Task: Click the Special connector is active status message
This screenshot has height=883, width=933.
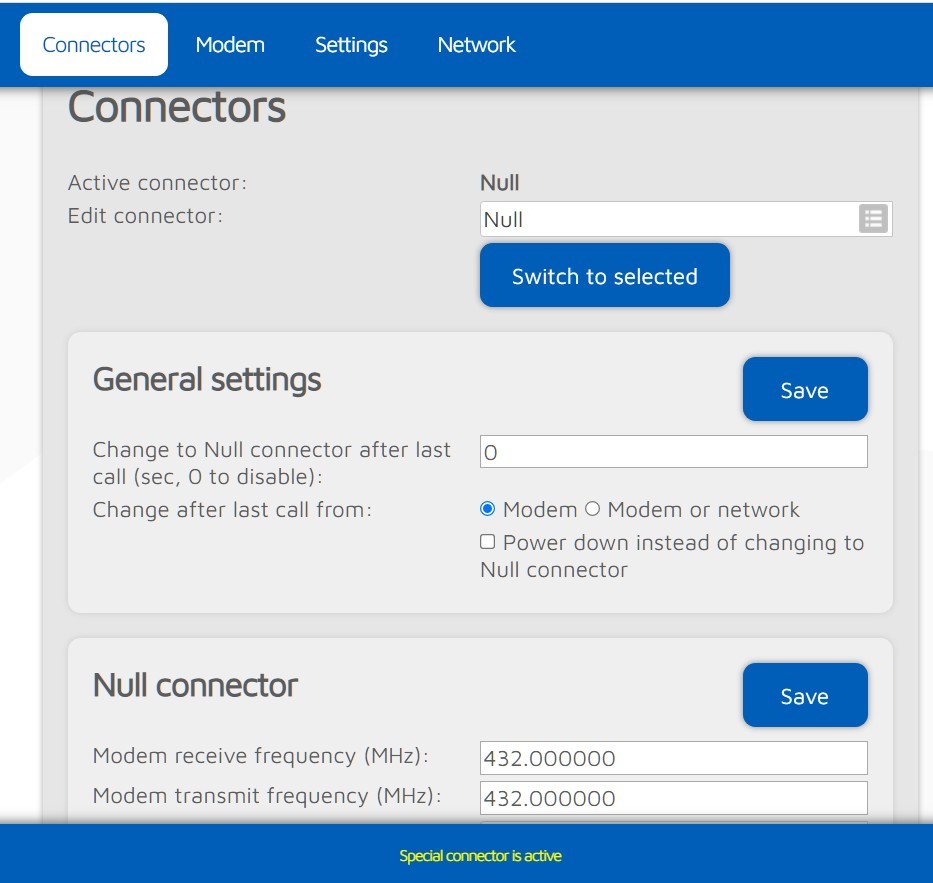Action: [x=480, y=856]
